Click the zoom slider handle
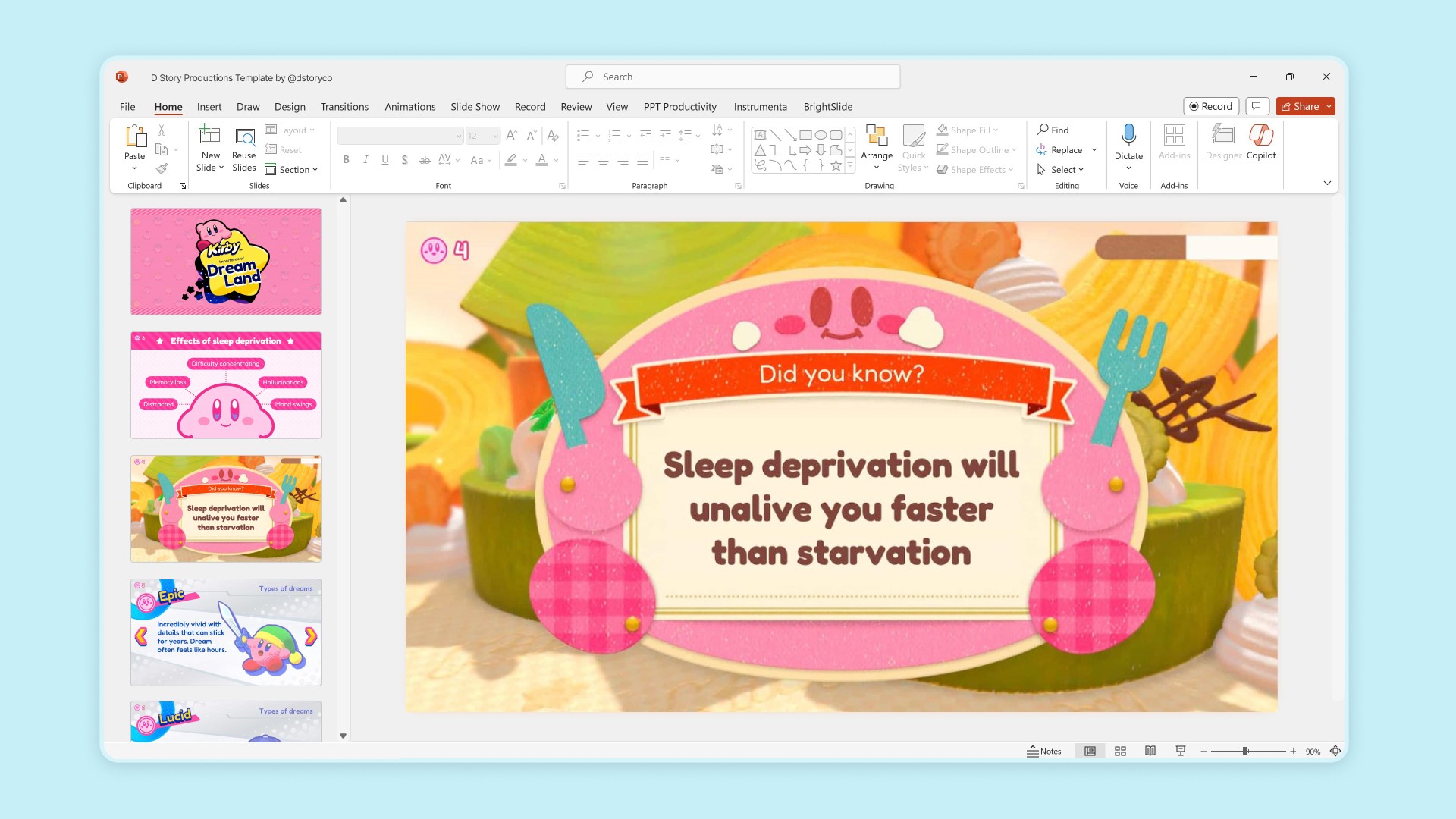The image size is (1456, 819). pos(1244,751)
